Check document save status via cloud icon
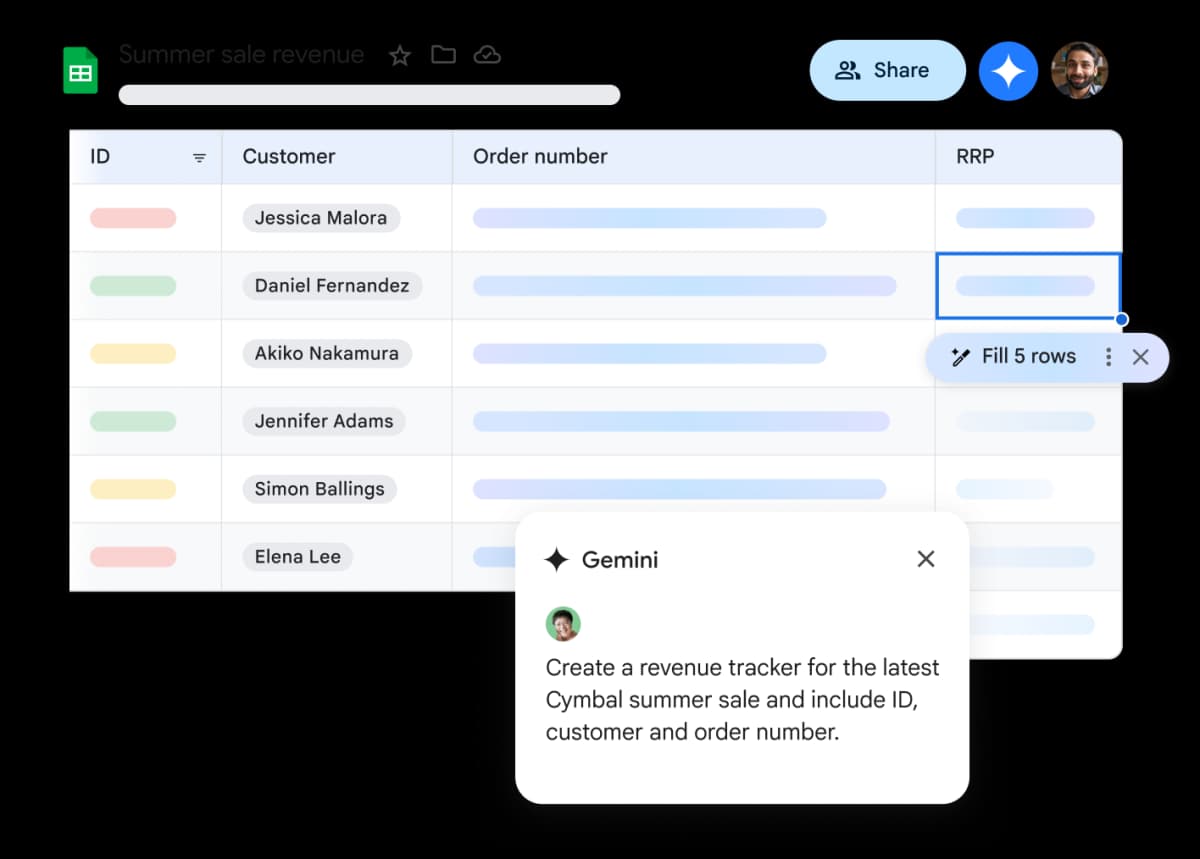This screenshot has width=1200, height=859. 487,55
